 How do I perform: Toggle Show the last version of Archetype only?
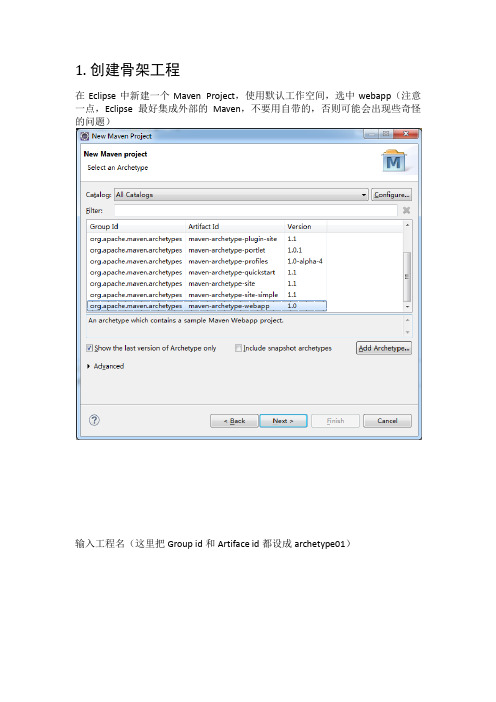(x=89, y=348)
